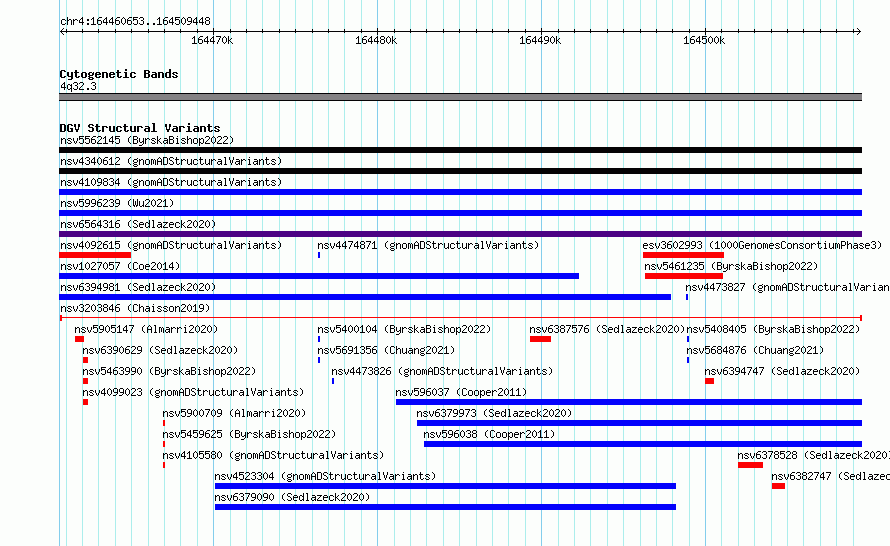Select the nsv4109834 gnomAD variant label
The width and height of the screenshot is (890, 546).
(171, 182)
